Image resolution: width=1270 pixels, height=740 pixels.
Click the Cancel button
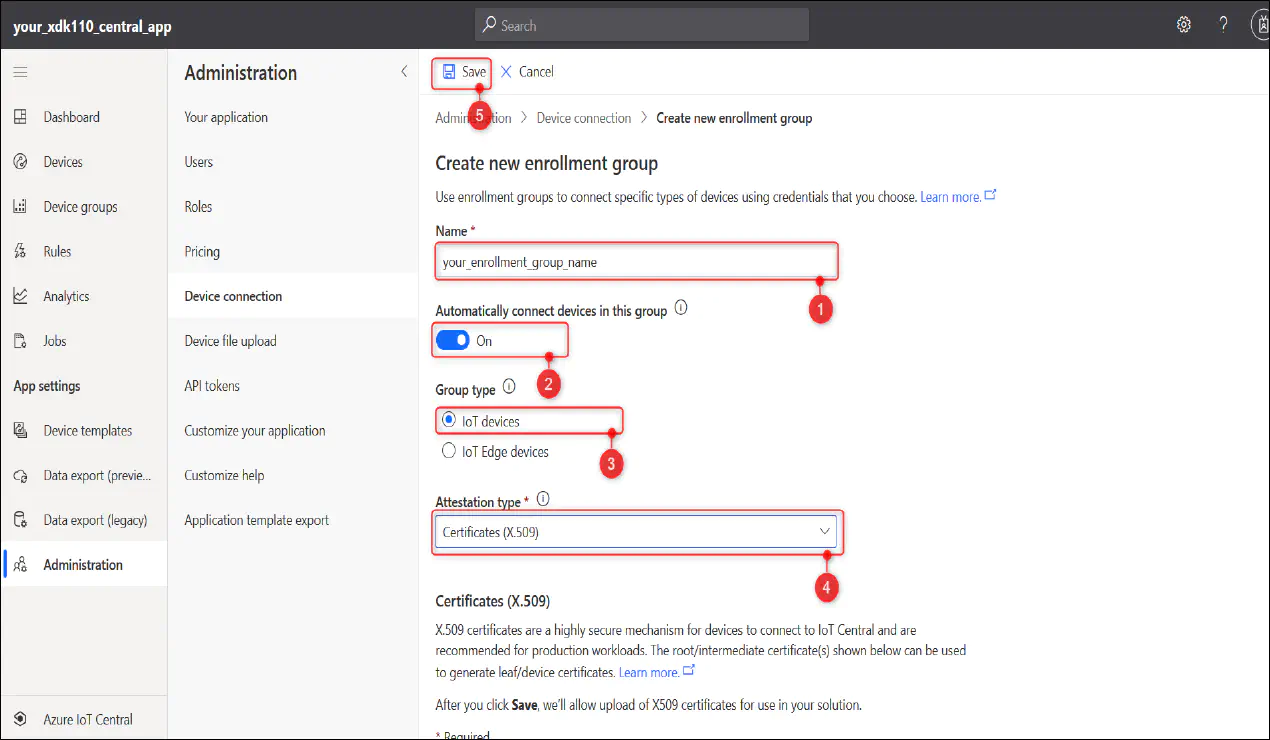[527, 72]
